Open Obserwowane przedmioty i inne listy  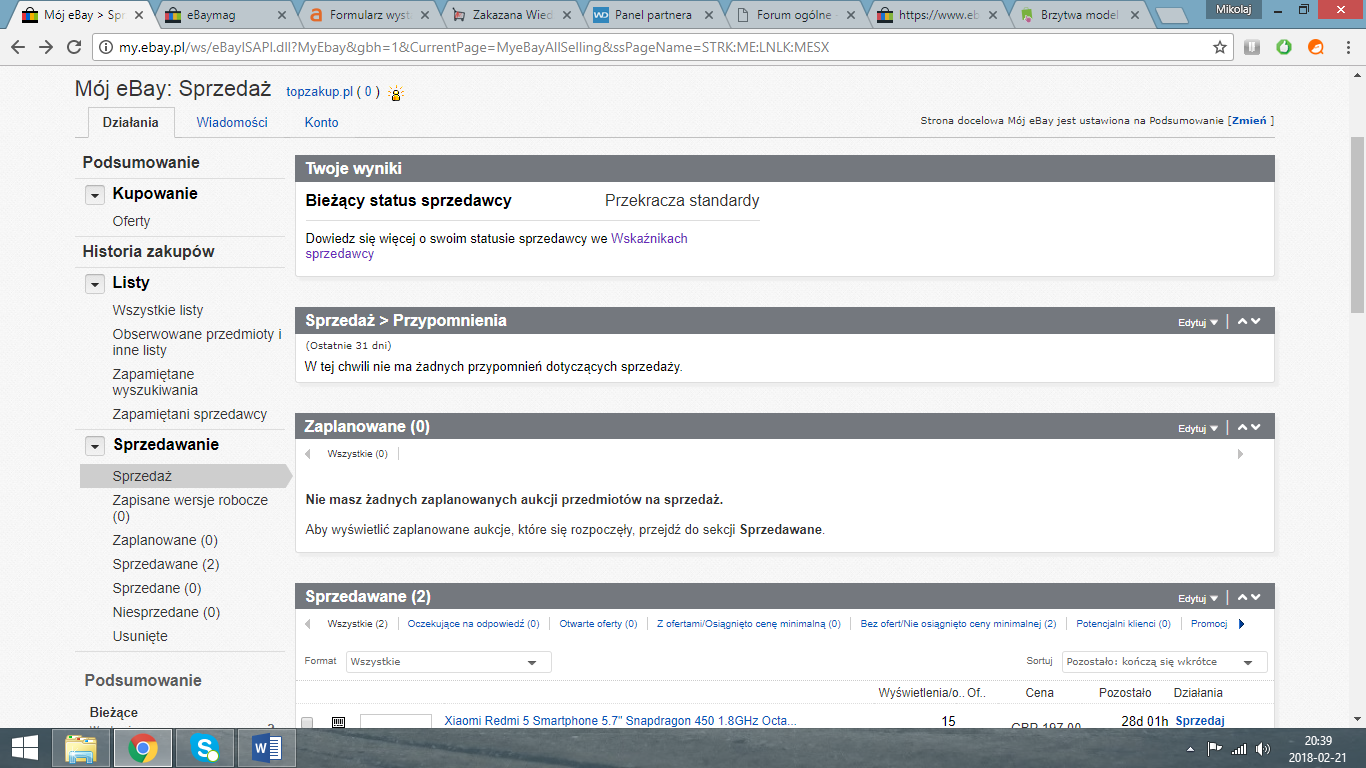(197, 342)
